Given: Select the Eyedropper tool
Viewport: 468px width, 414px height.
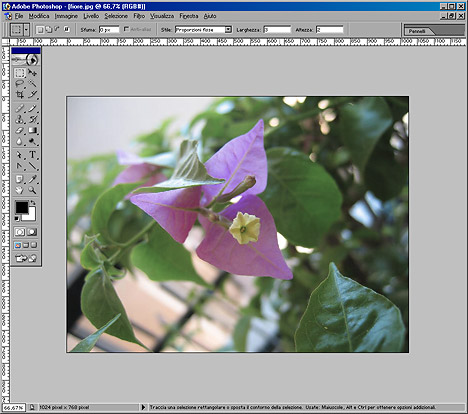Looking at the screenshot, I should [x=32, y=179].
